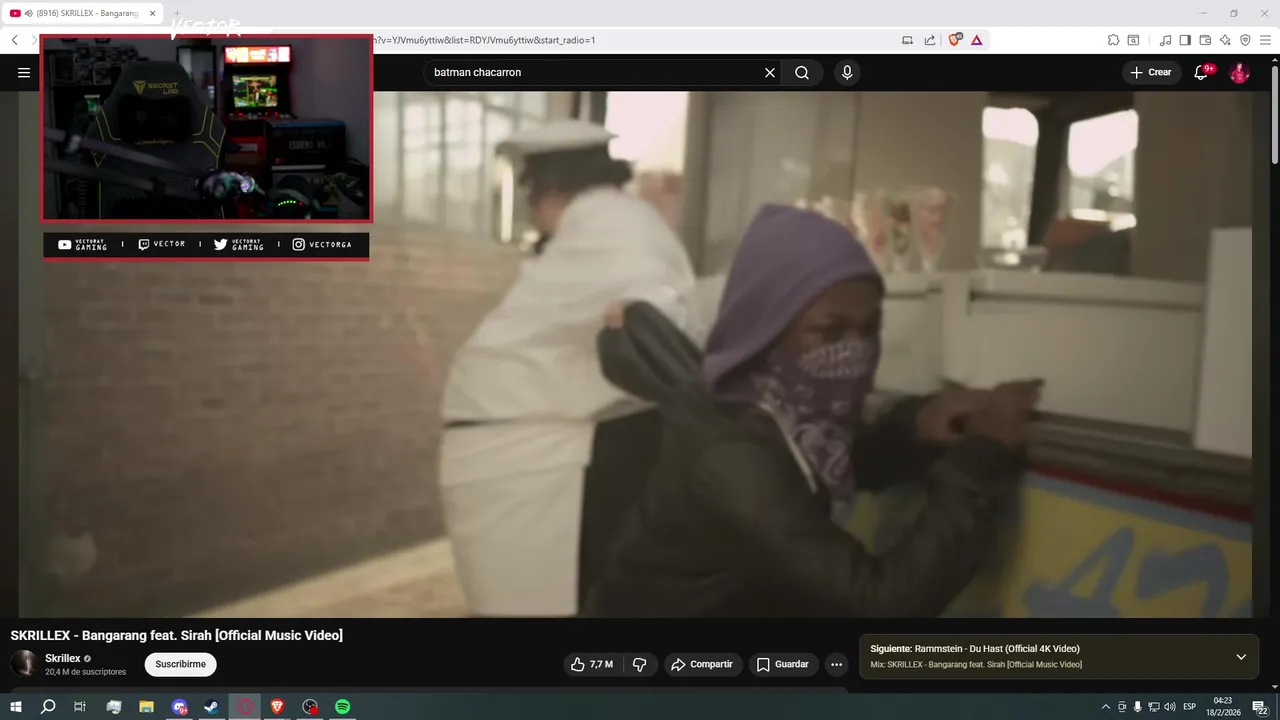Click the Compartir share button
Image resolution: width=1280 pixels, height=720 pixels.
pyautogui.click(x=702, y=664)
